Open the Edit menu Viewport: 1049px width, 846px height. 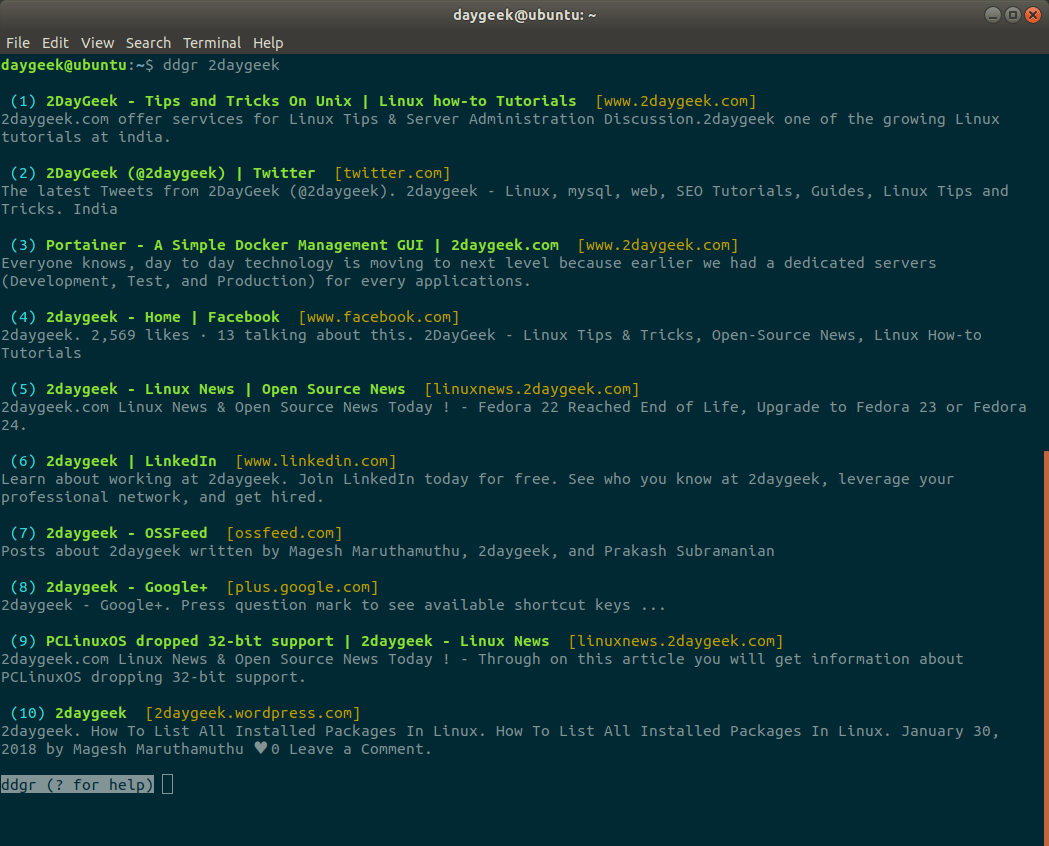click(55, 43)
